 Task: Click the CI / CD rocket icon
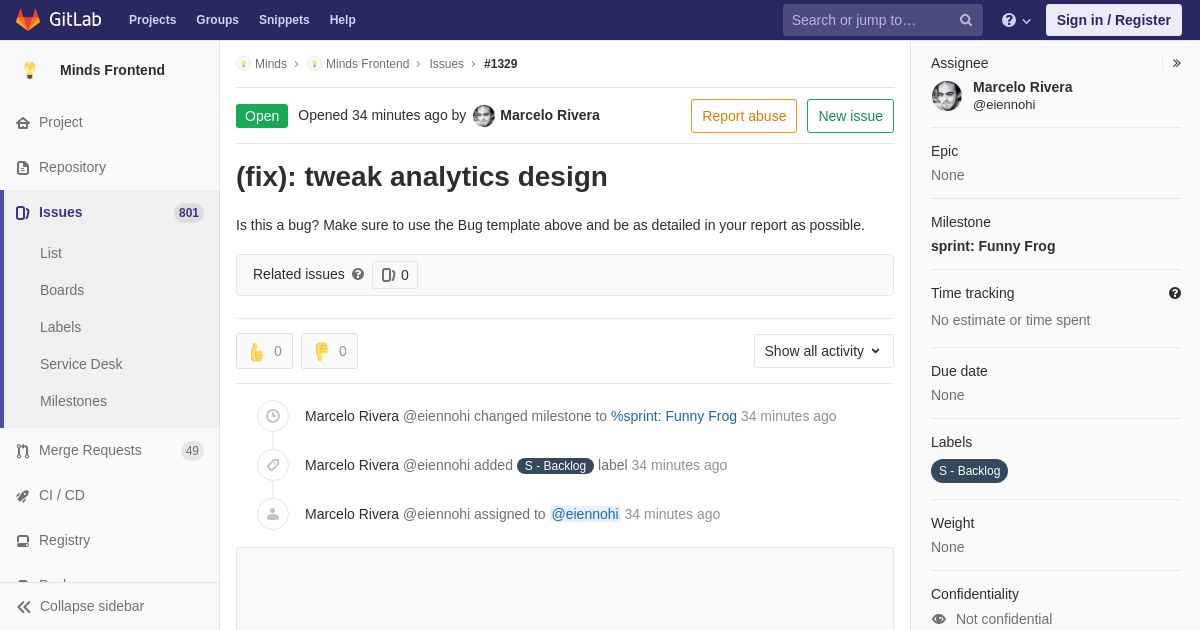[23, 496]
